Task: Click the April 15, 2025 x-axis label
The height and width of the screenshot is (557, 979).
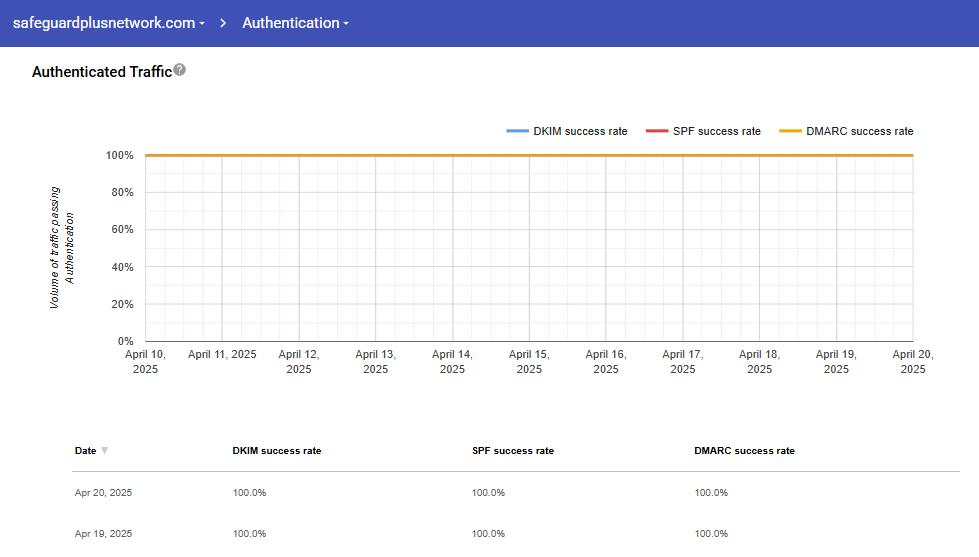Action: (x=529, y=361)
